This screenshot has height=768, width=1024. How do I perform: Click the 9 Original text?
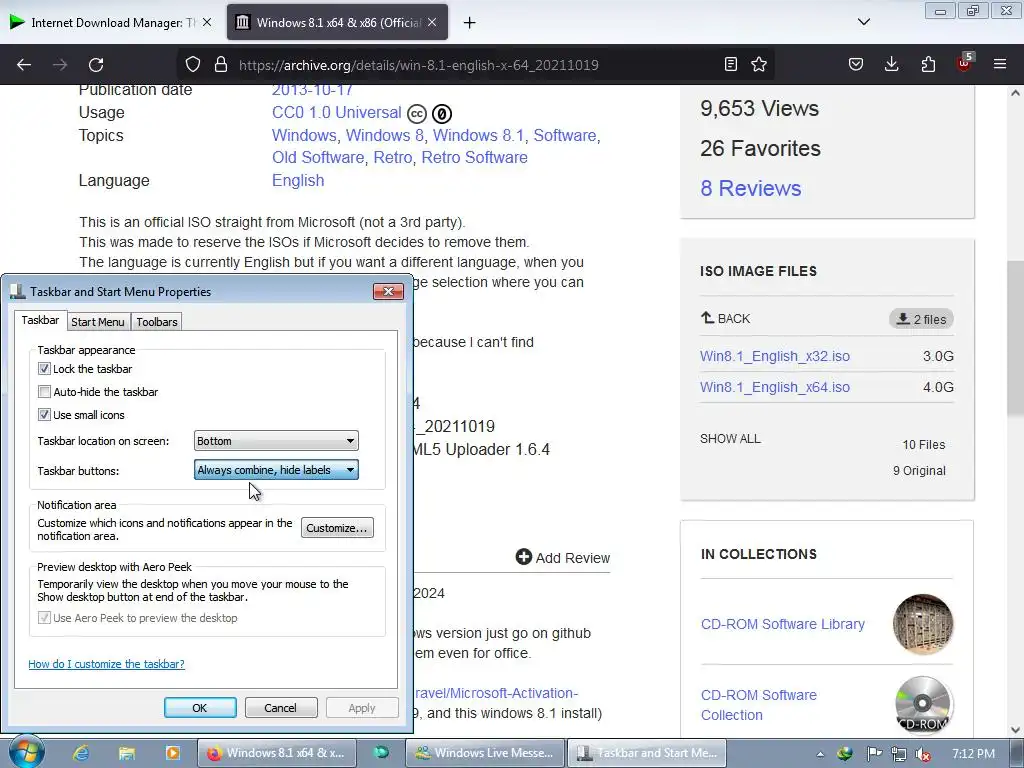[919, 471]
